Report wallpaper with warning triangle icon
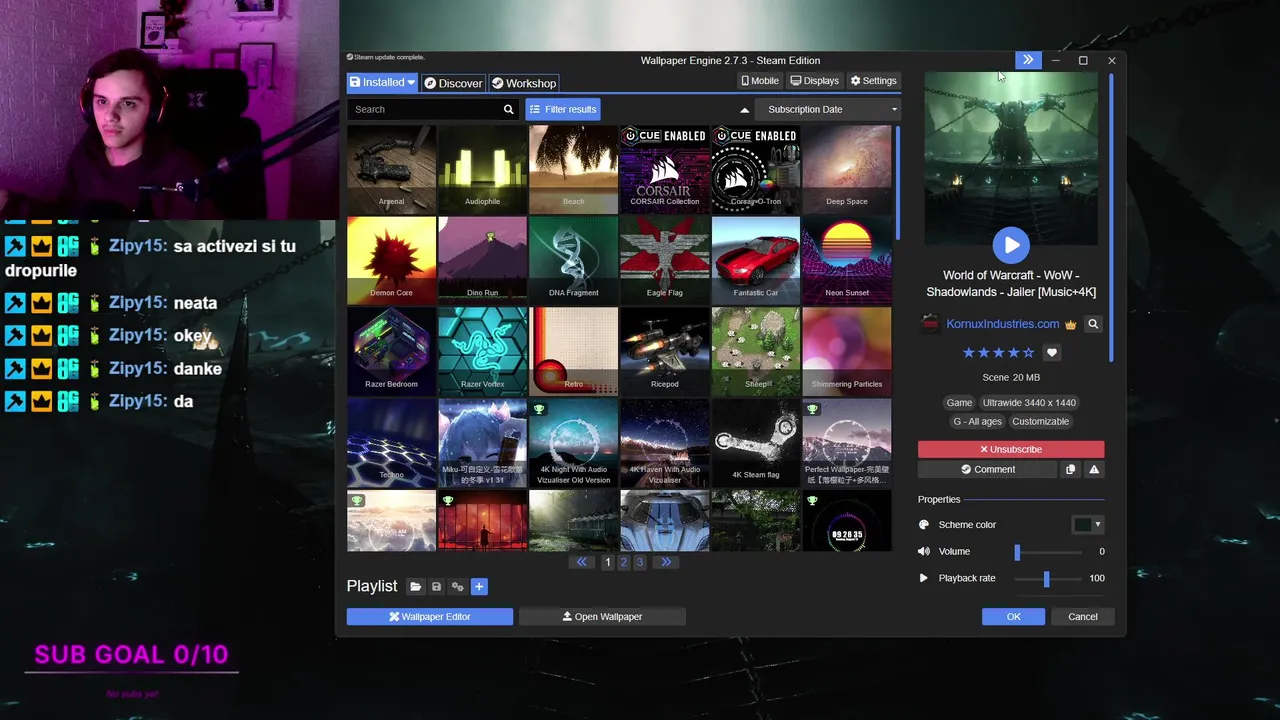 [1094, 469]
